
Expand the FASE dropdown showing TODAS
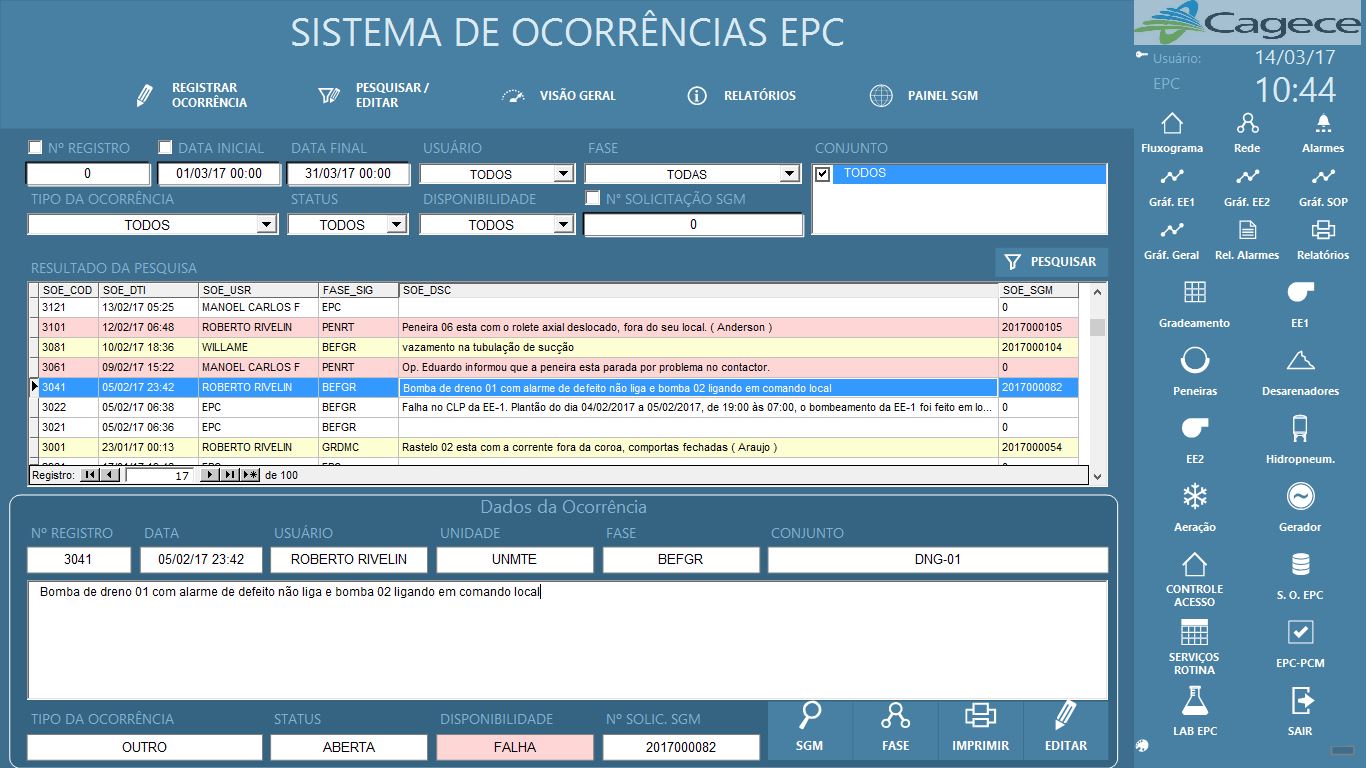(x=789, y=174)
